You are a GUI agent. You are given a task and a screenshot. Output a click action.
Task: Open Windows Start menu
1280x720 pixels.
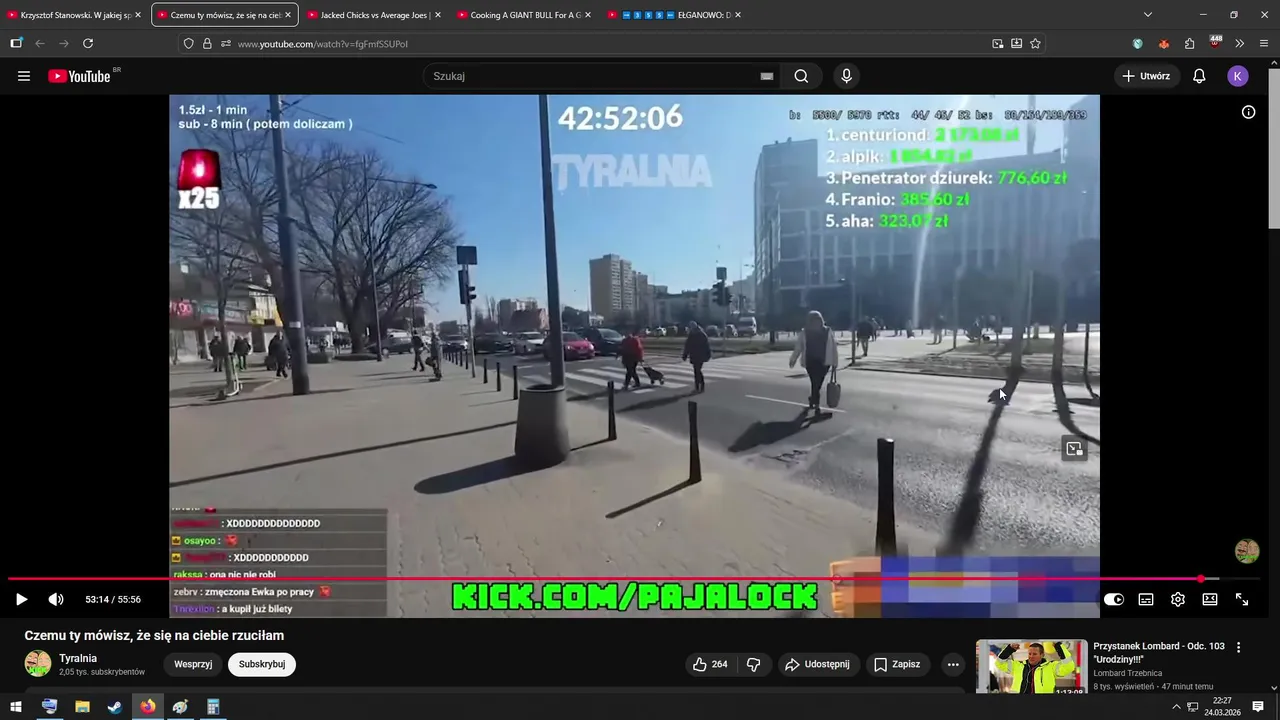[16, 707]
